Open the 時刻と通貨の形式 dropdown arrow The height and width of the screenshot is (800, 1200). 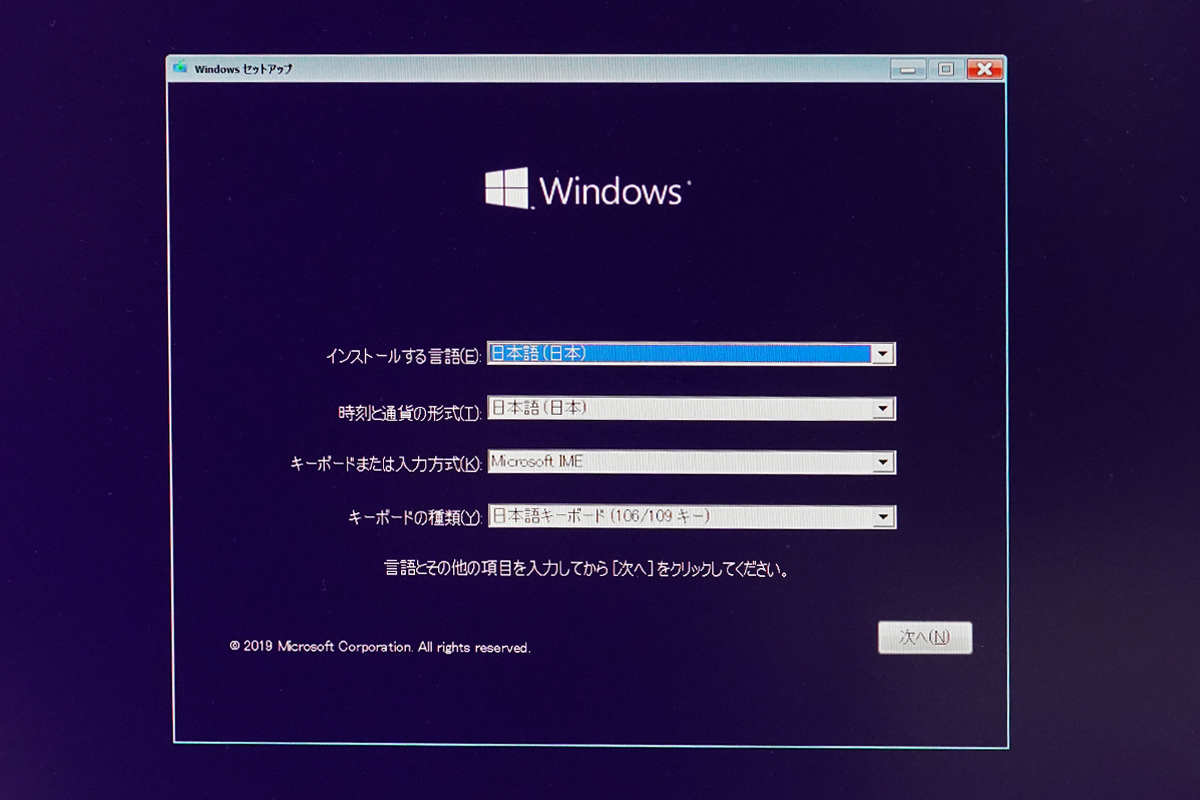(882, 409)
